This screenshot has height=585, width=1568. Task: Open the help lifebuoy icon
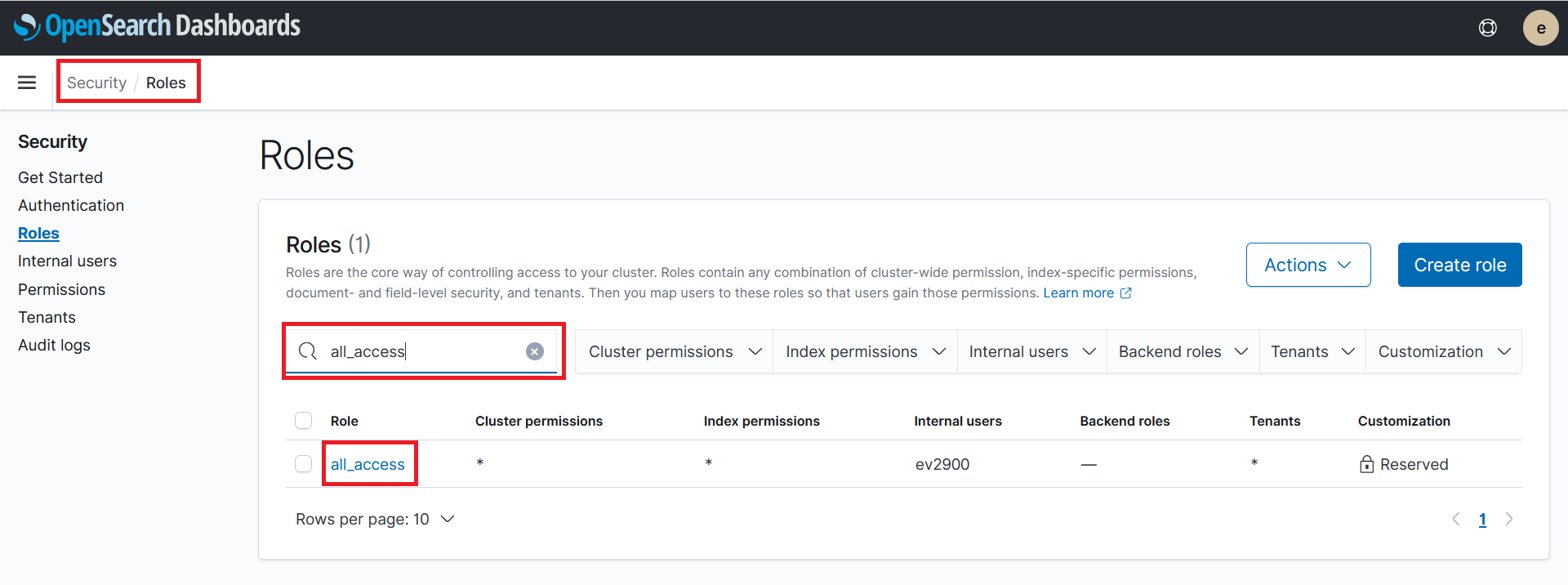click(1488, 28)
